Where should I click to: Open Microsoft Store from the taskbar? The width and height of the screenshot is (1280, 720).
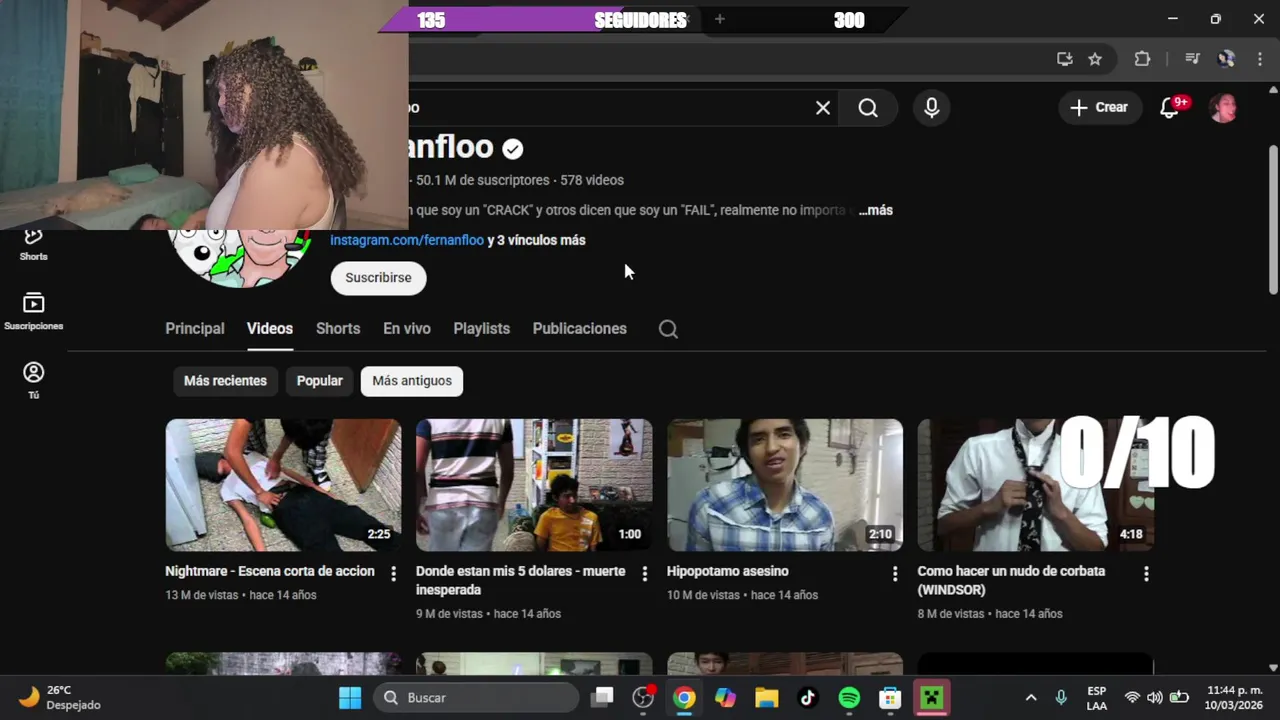(x=890, y=697)
